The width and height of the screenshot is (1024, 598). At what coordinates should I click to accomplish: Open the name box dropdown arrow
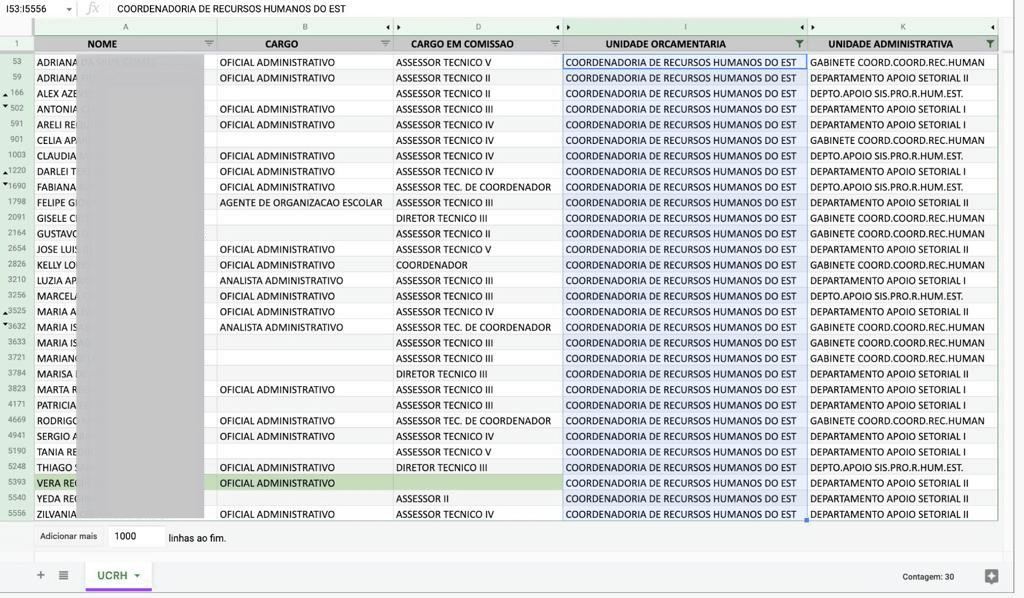pos(69,9)
